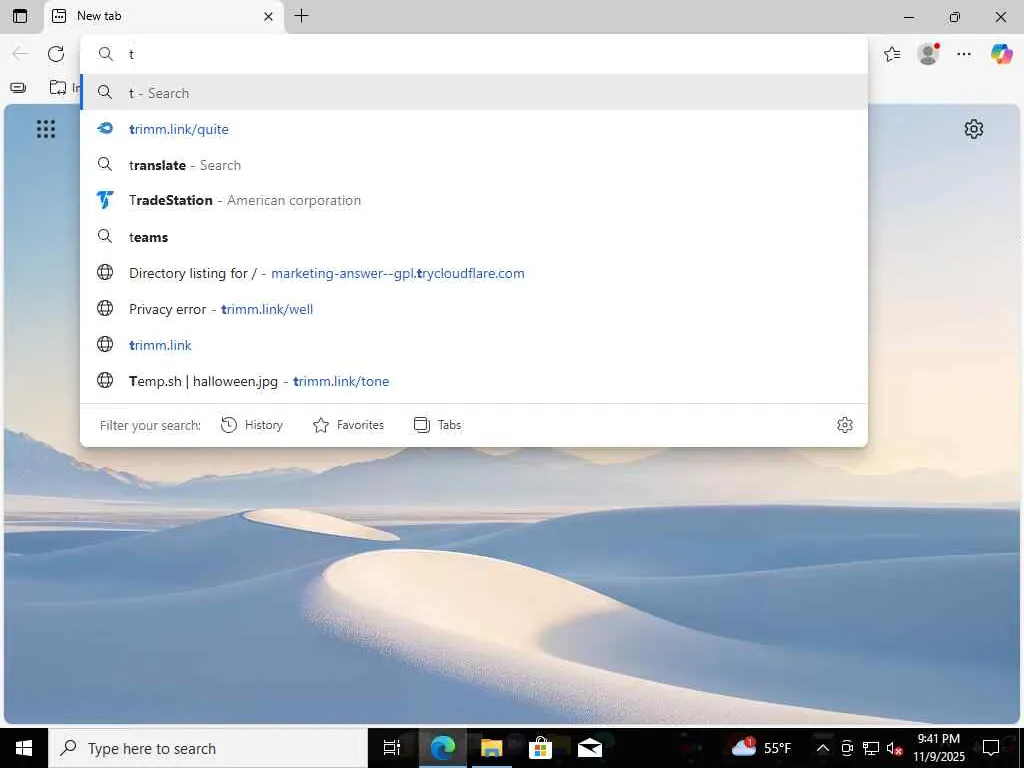Image resolution: width=1024 pixels, height=768 pixels.
Task: Filter search by Favorites
Action: click(x=348, y=425)
